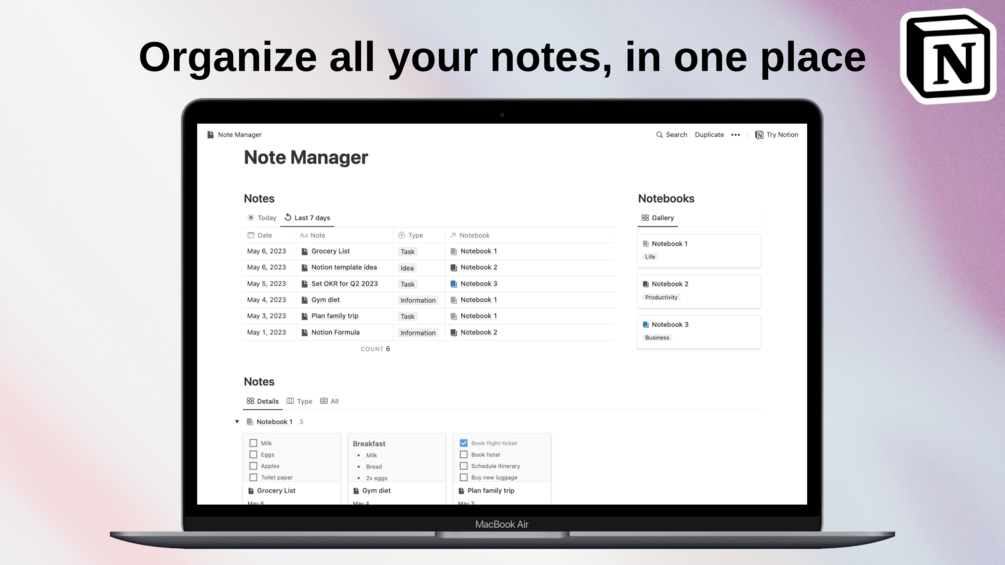Click the Type column header

pos(410,235)
